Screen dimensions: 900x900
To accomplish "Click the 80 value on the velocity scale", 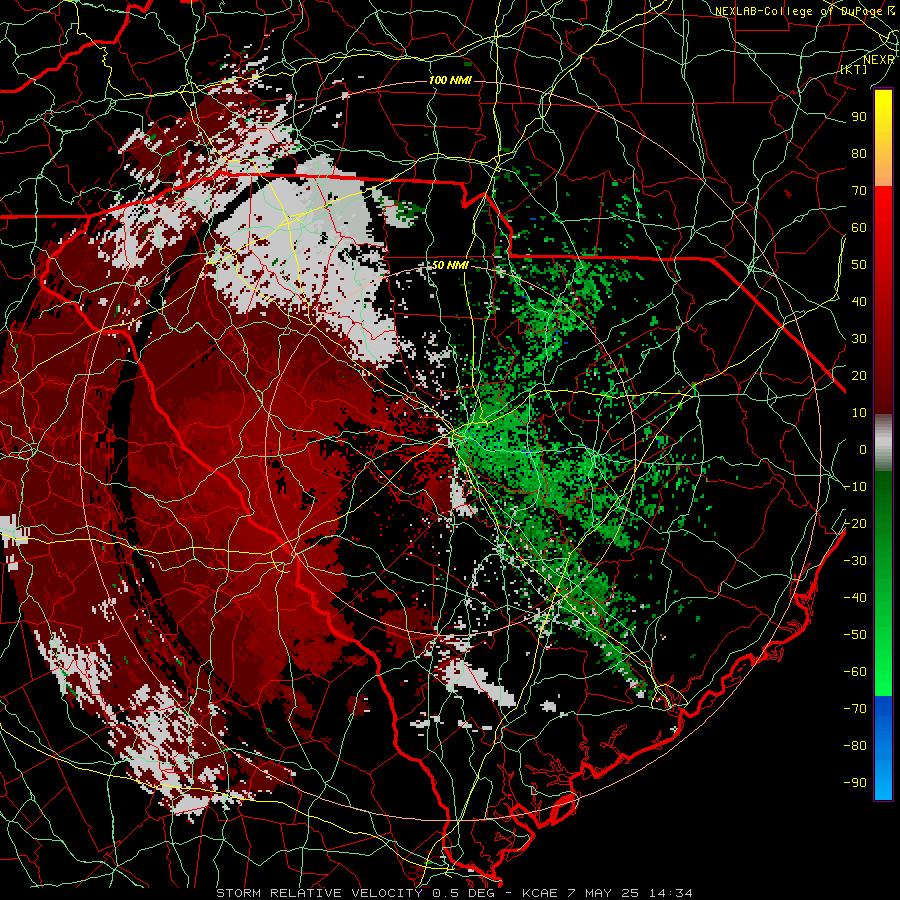I will point(859,153).
